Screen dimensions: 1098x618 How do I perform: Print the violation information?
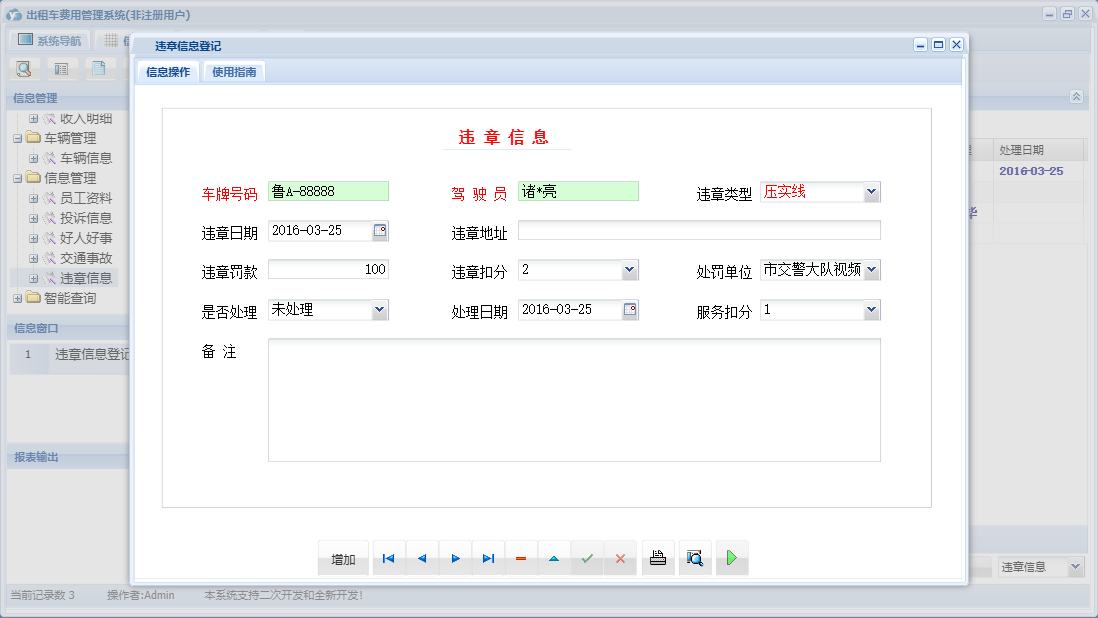(658, 558)
